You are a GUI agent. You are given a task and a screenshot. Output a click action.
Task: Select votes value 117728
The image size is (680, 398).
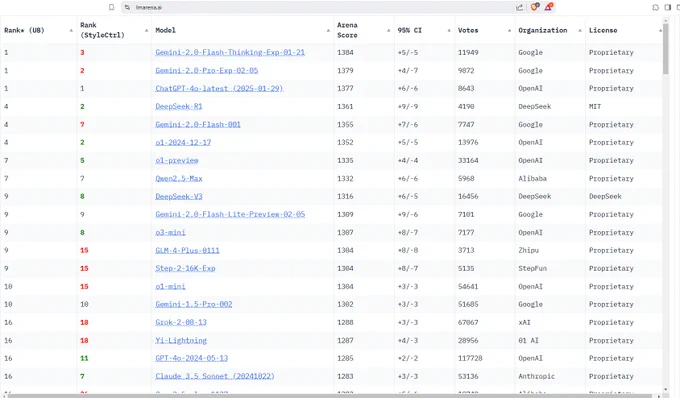[470, 359]
